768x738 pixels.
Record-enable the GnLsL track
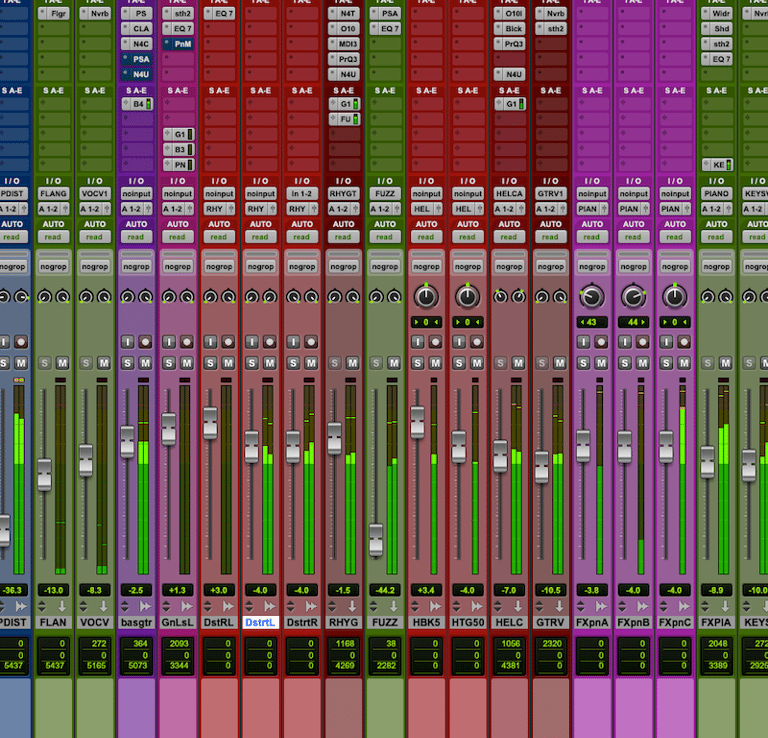coord(187,342)
